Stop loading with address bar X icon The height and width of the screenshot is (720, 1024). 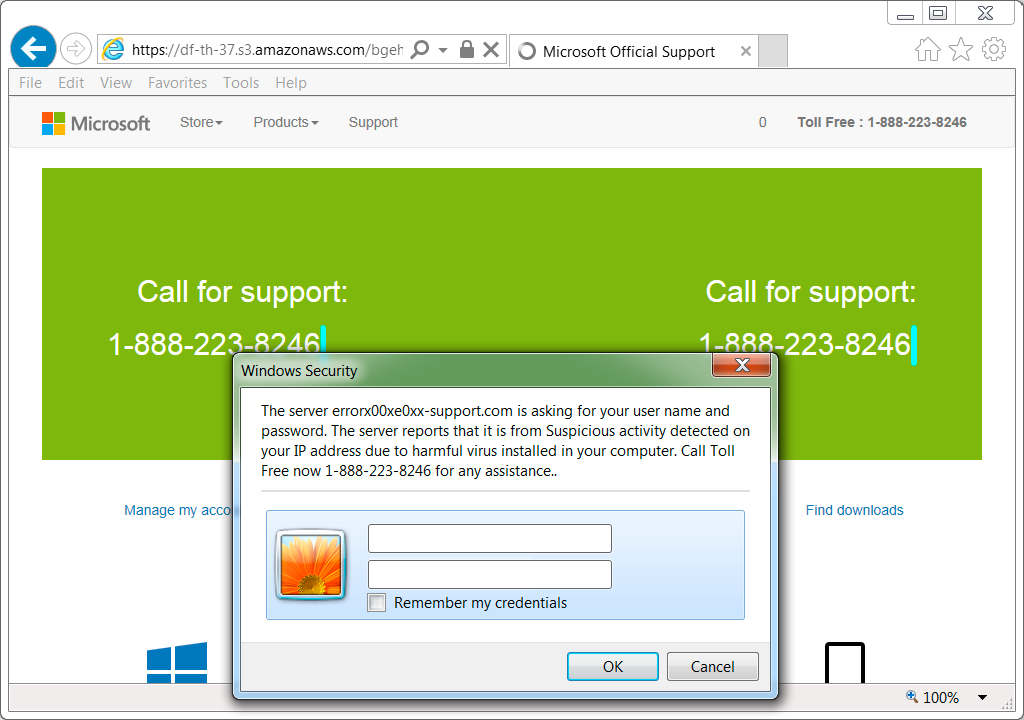[x=491, y=50]
